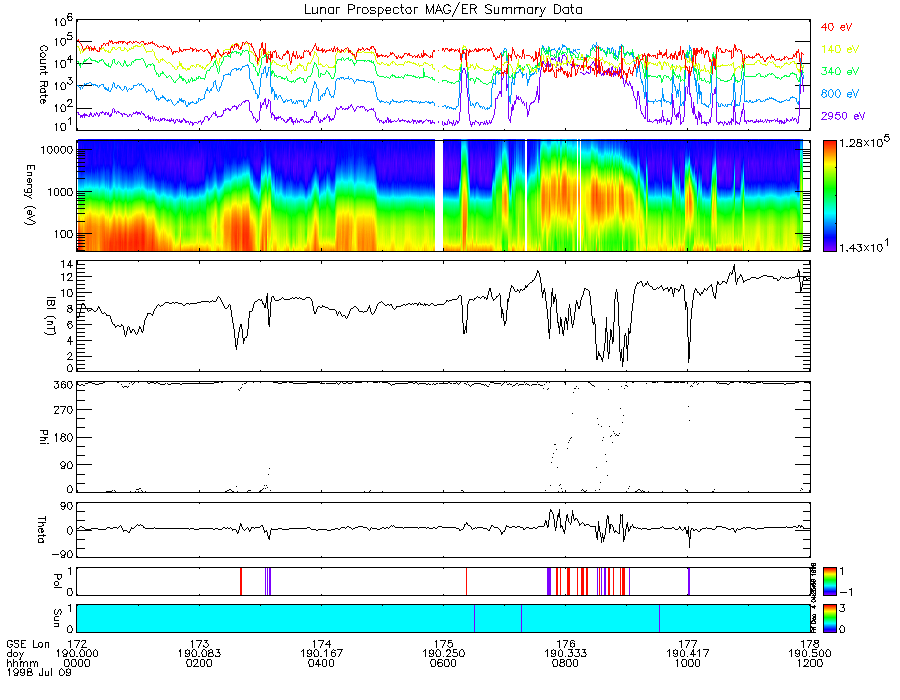
Task: Click the day-of-year value '190.500'
Action: pos(810,654)
